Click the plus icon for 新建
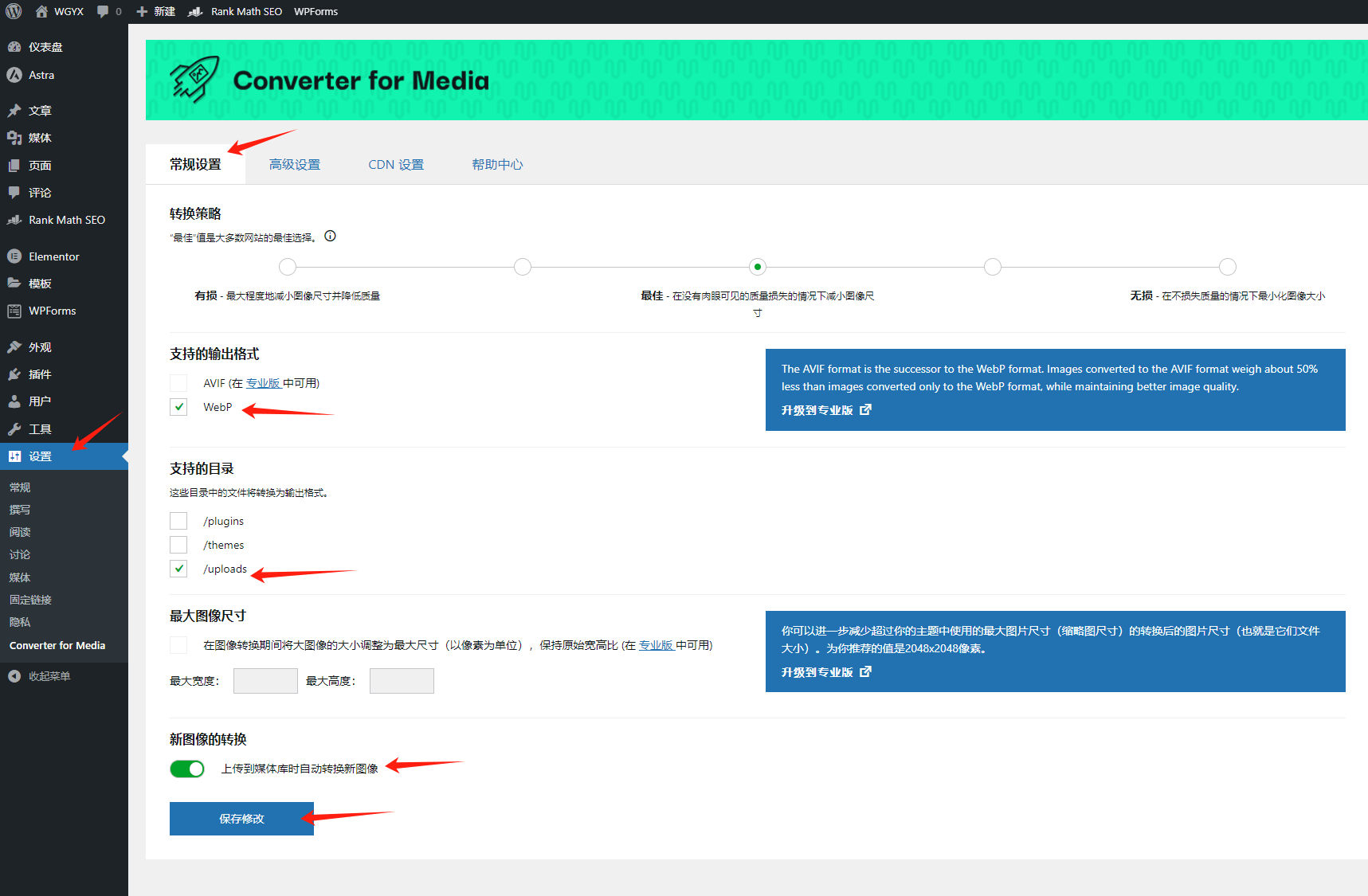Image resolution: width=1368 pixels, height=896 pixels. [142, 11]
